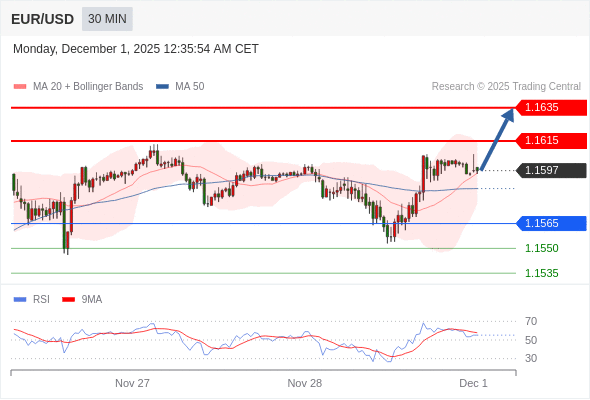Image resolution: width=590 pixels, height=400 pixels.
Task: Select the 9MA legend label
Action: 92,300
